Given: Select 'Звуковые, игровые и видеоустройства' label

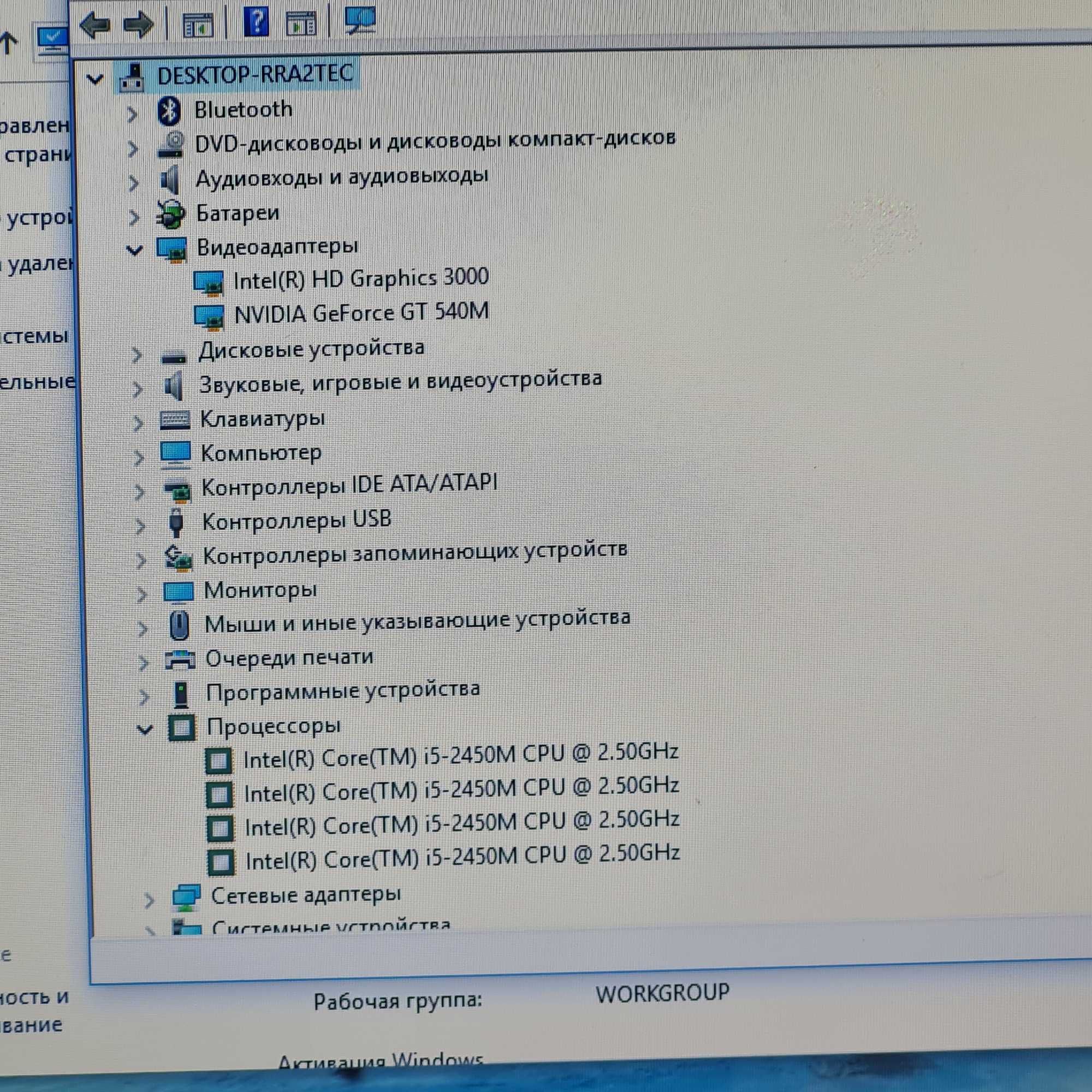Looking at the screenshot, I should [400, 382].
